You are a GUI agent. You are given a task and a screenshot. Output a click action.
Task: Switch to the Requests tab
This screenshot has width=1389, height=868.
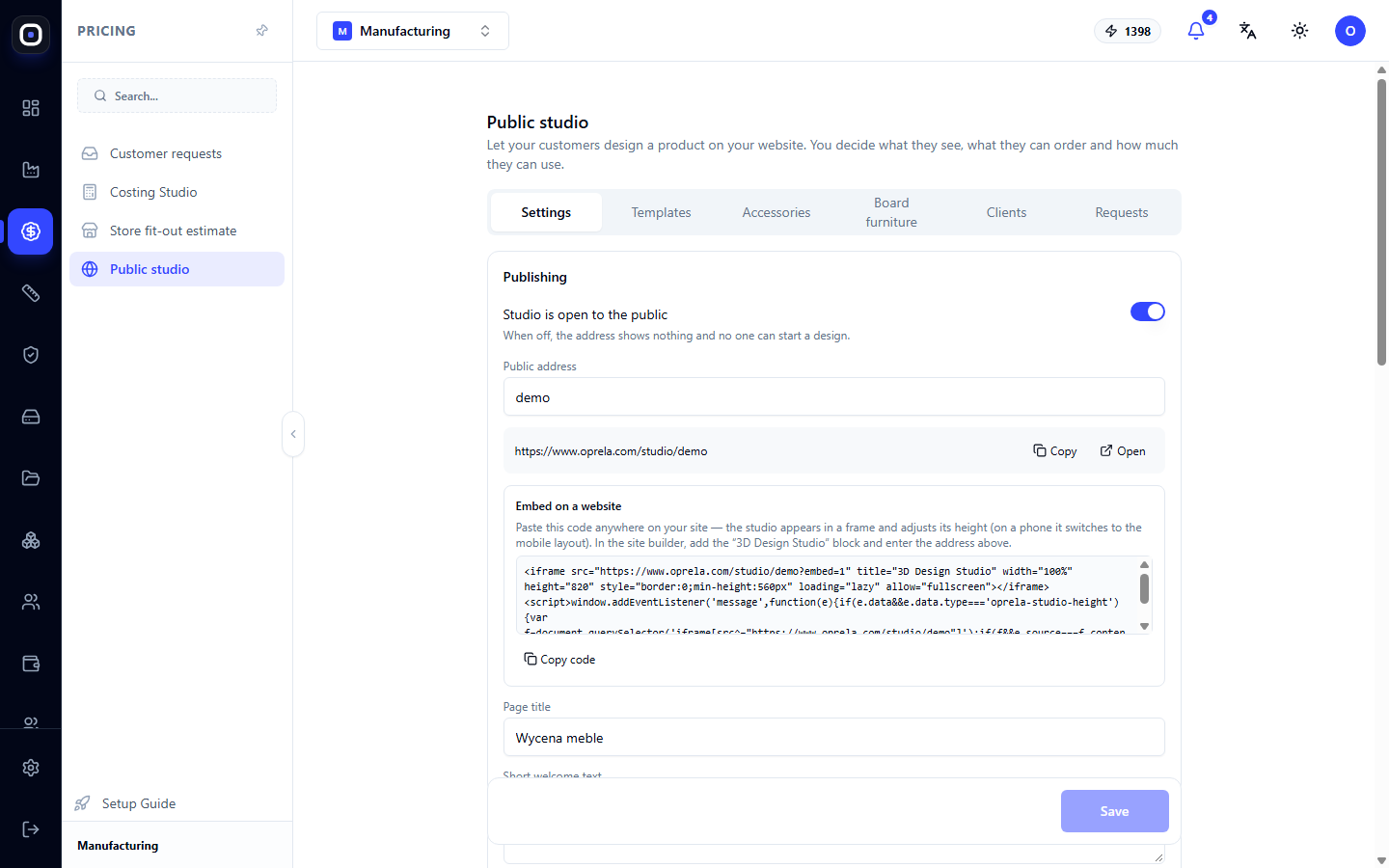[x=1122, y=212]
